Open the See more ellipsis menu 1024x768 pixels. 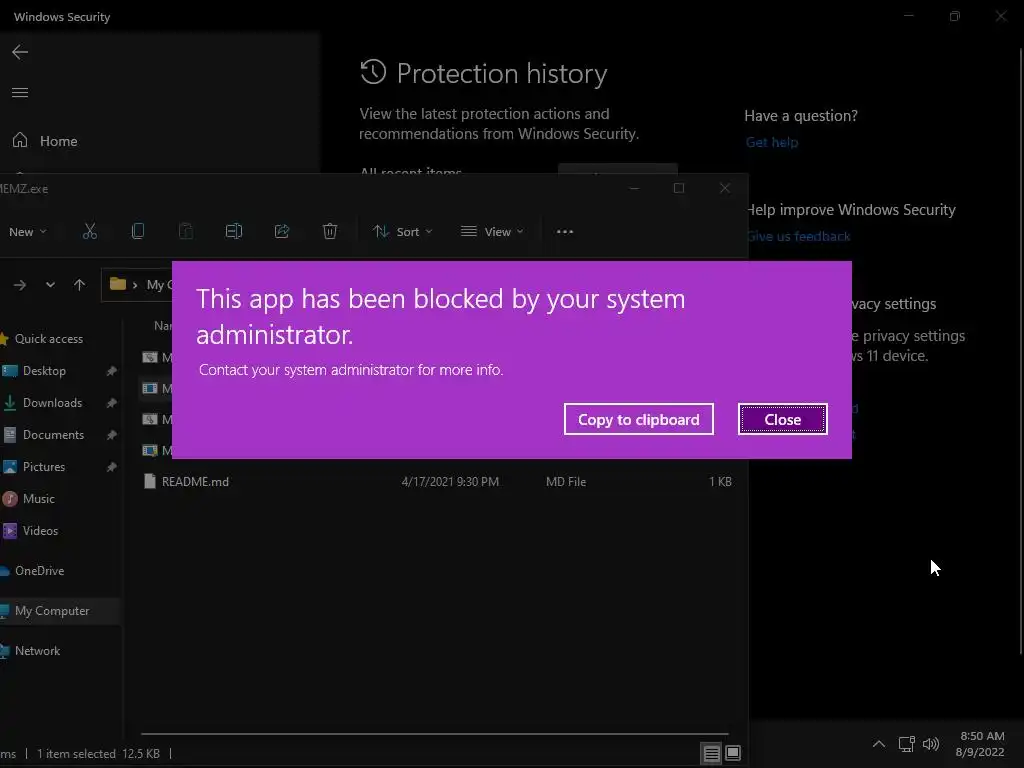pos(565,231)
